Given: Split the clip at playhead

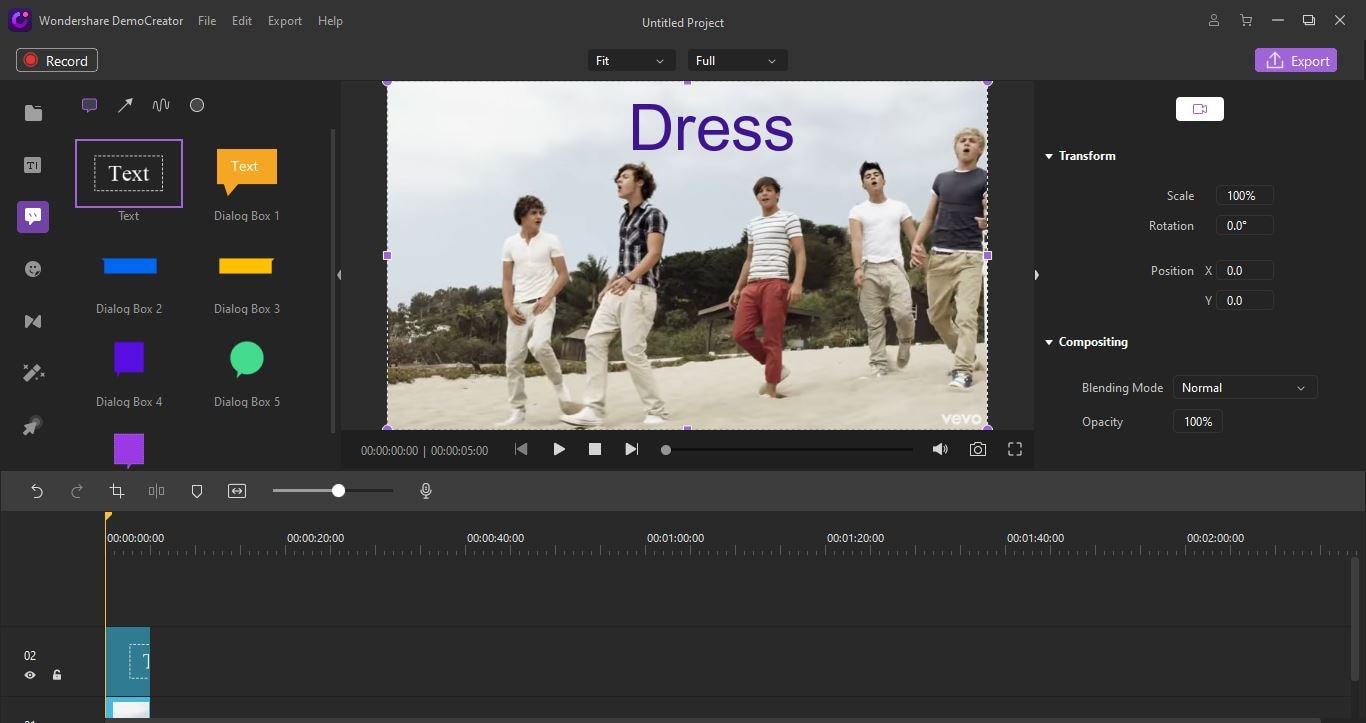Looking at the screenshot, I should (157, 491).
